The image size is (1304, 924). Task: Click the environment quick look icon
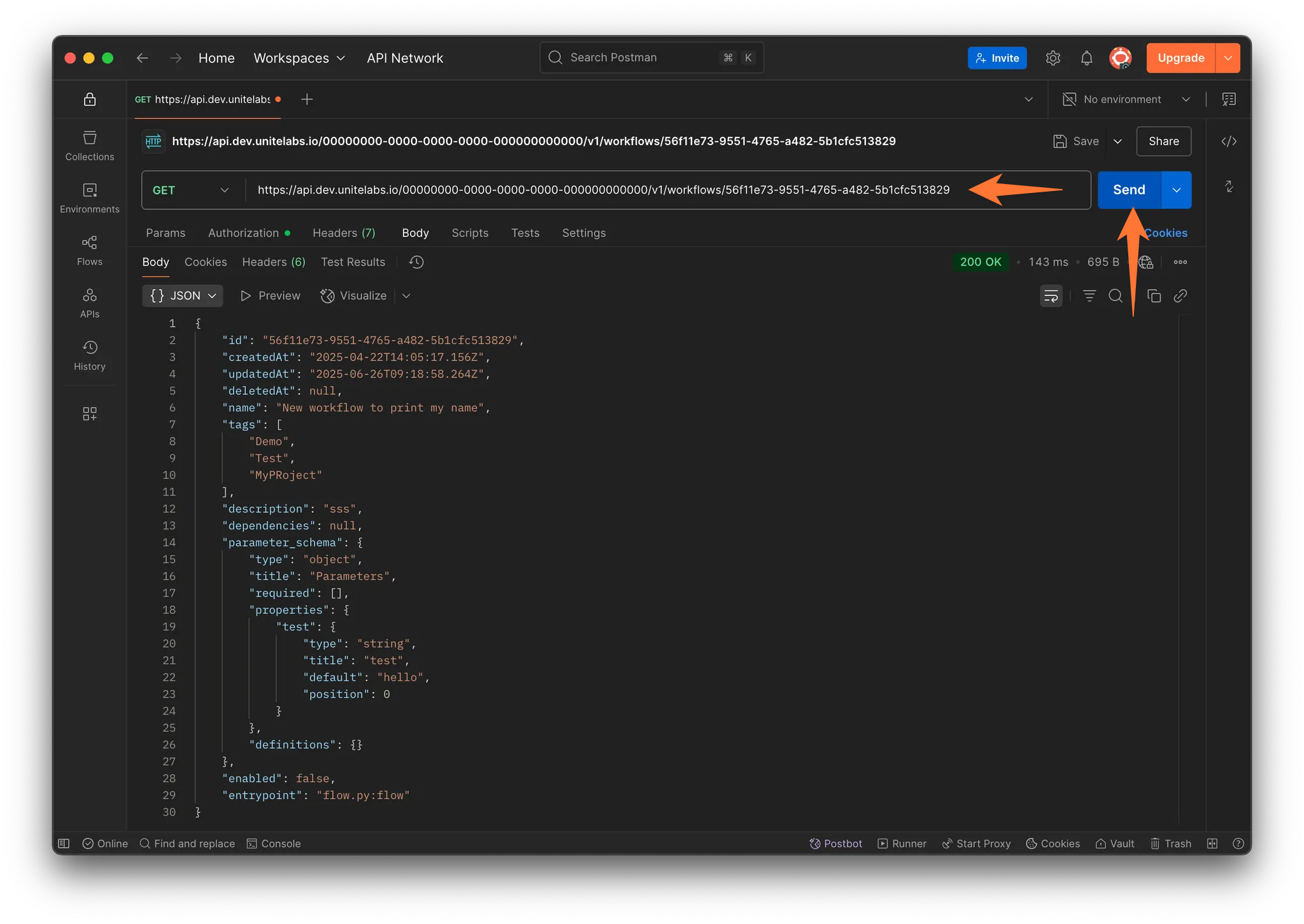(1229, 99)
